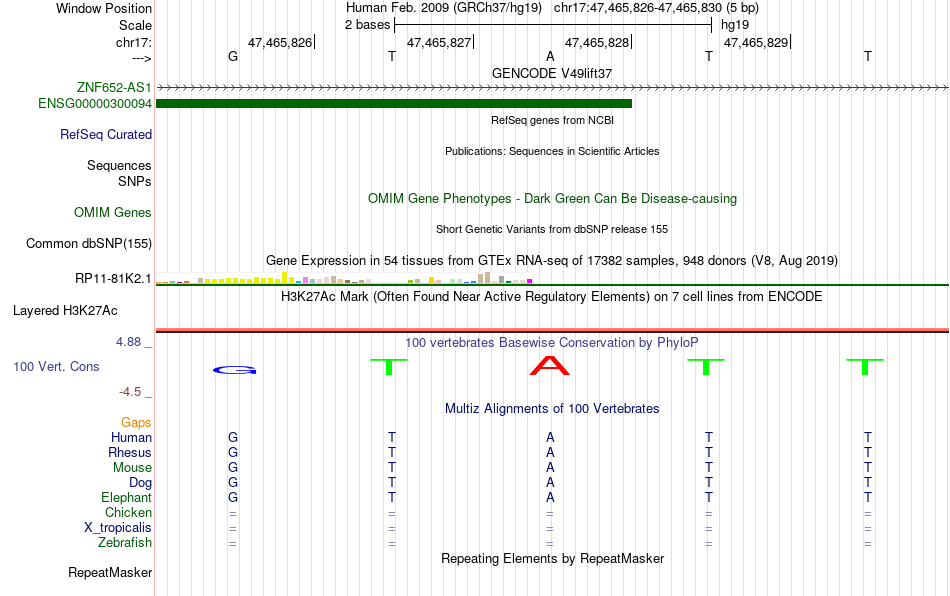950x596 pixels.
Task: Click the Human Feb. 2009 (GRCh37/hg19) assembly text
Action: pyautogui.click(x=446, y=8)
